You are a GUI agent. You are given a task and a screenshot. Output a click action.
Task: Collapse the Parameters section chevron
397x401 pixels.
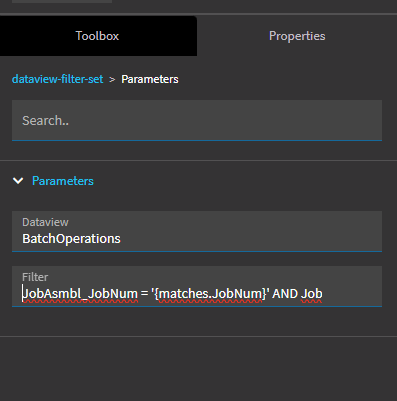[x=18, y=181]
